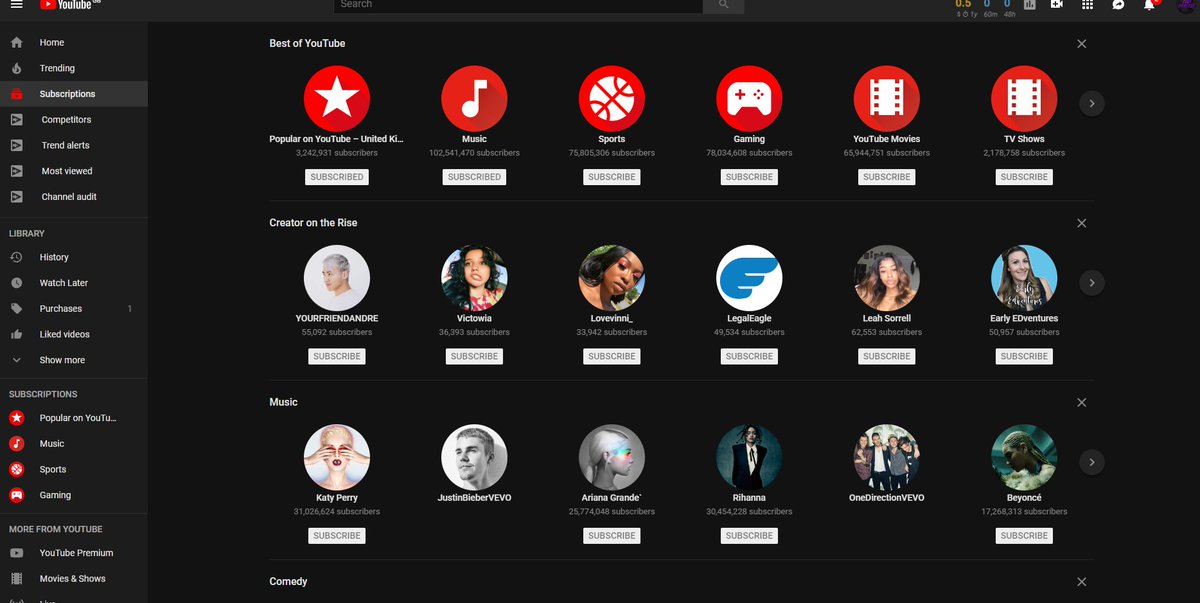Screen dimensions: 1200x603
Task: Show next Music row channels arrow
Action: 1092,462
